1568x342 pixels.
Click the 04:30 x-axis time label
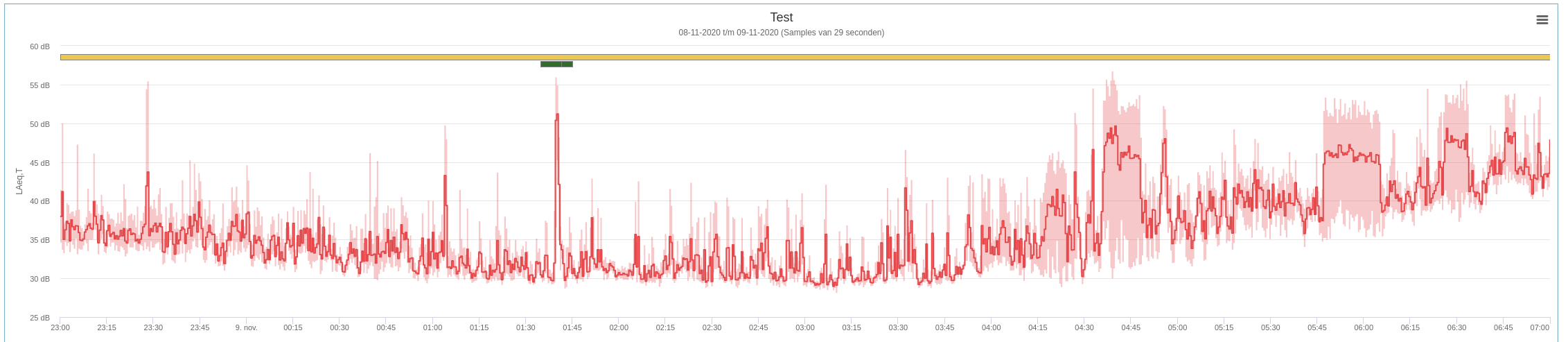(x=1084, y=327)
